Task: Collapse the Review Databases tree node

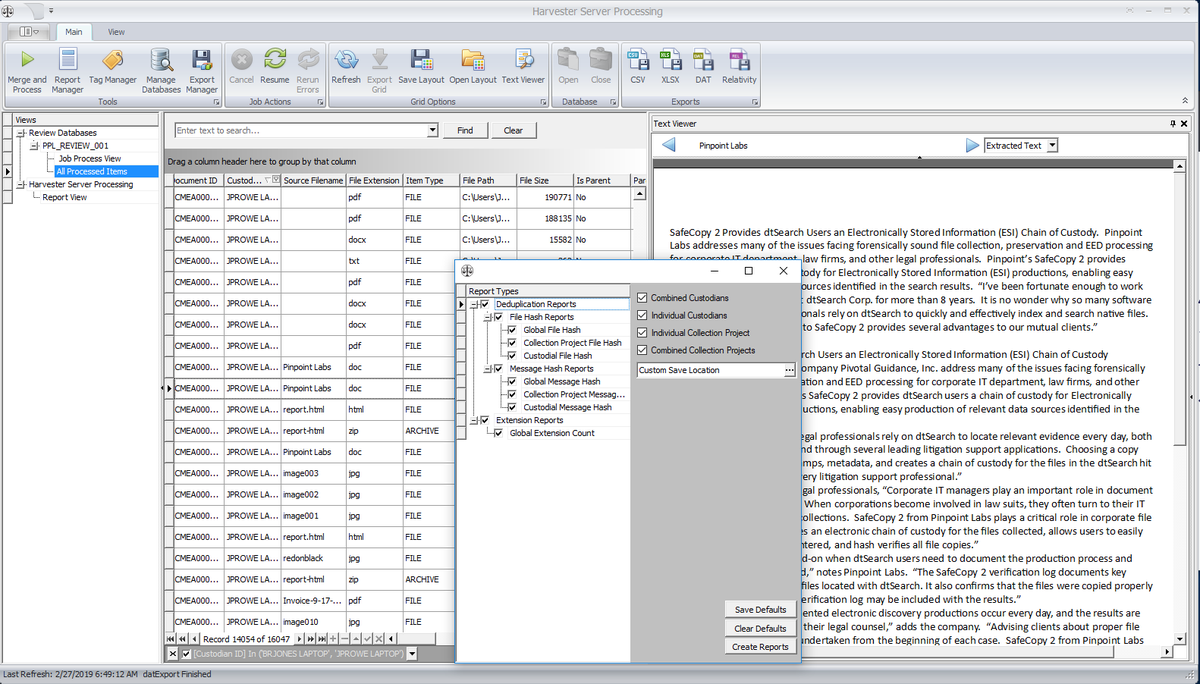Action: pos(21,133)
